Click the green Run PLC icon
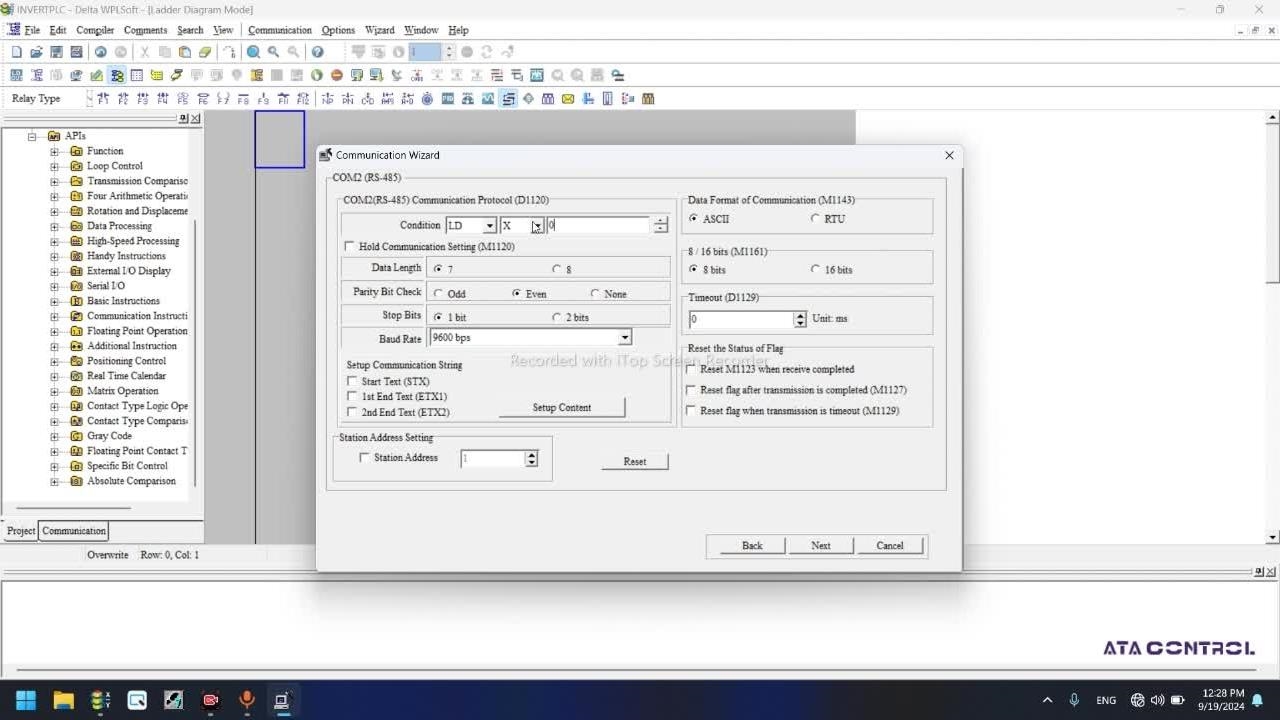The height and width of the screenshot is (720, 1280). (317, 75)
